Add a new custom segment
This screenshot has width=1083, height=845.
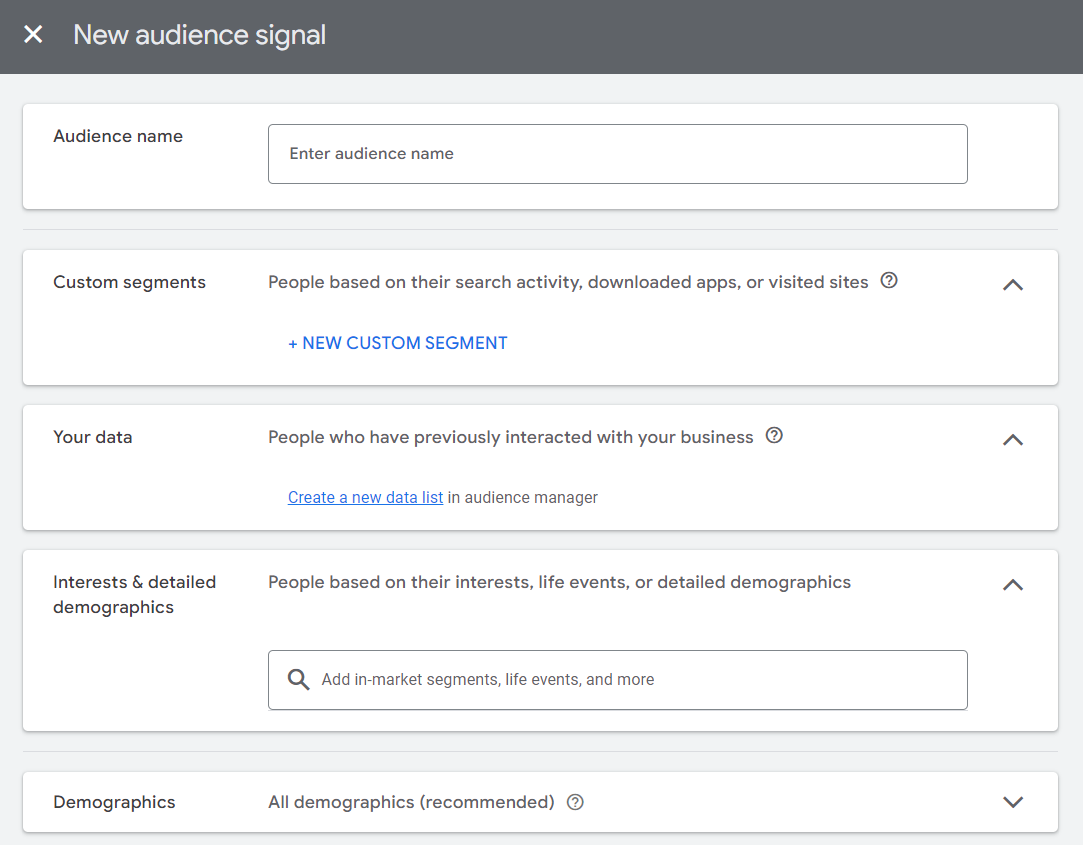click(397, 343)
